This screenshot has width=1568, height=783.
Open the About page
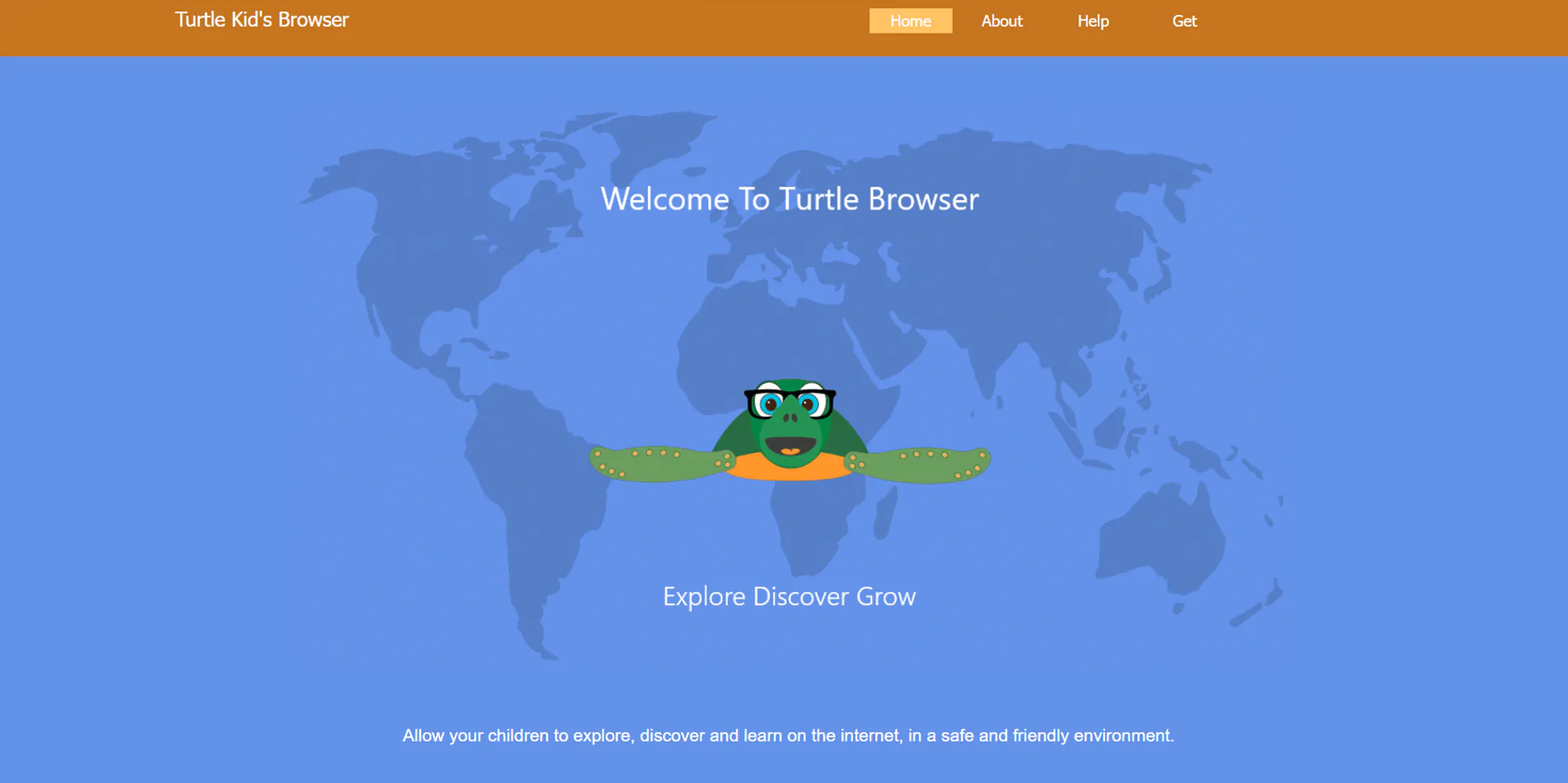(x=1001, y=21)
